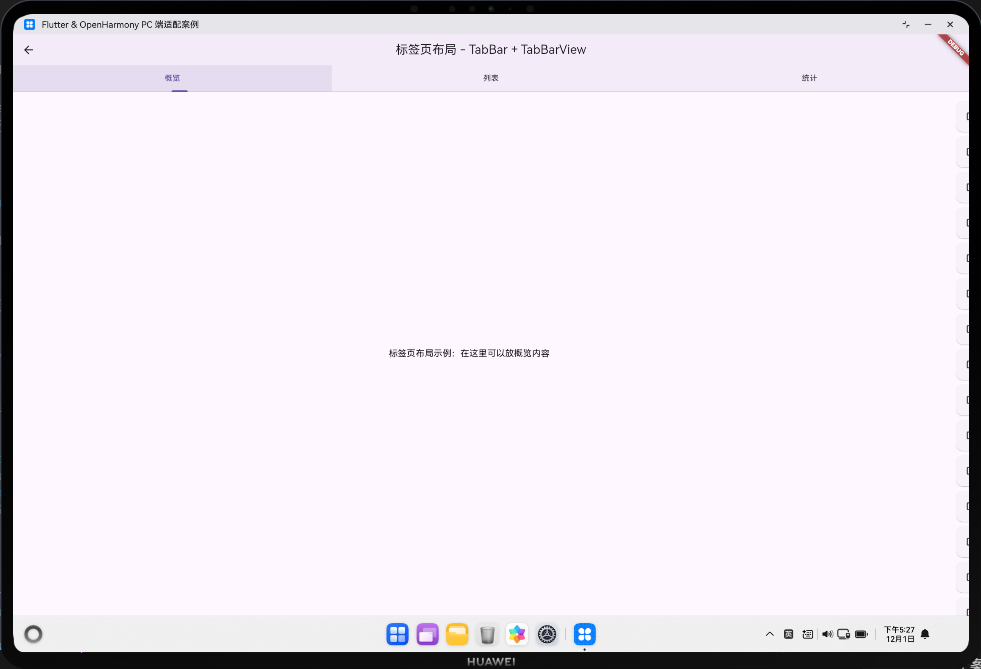Image resolution: width=981 pixels, height=669 pixels.
Task: Mute sound via the tray speaker icon
Action: coord(826,634)
